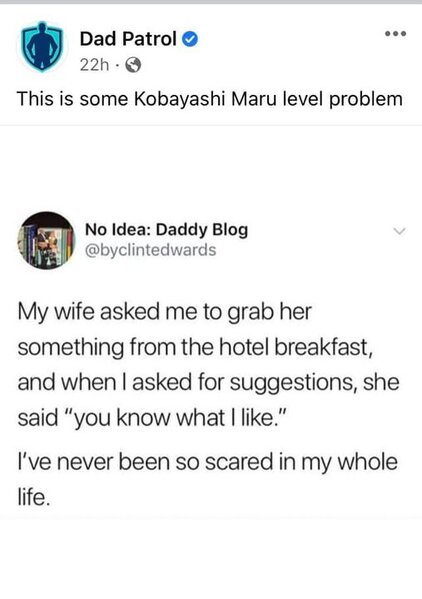The width and height of the screenshot is (422, 599).
Task: Click the gray bar at the top edge
Action: [211, 2]
